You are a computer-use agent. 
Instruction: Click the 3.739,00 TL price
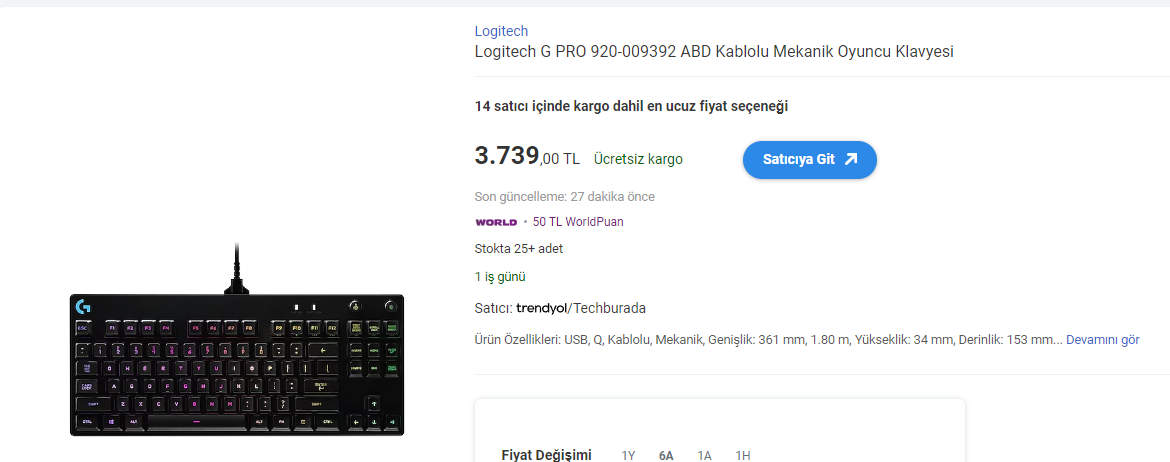coord(527,157)
